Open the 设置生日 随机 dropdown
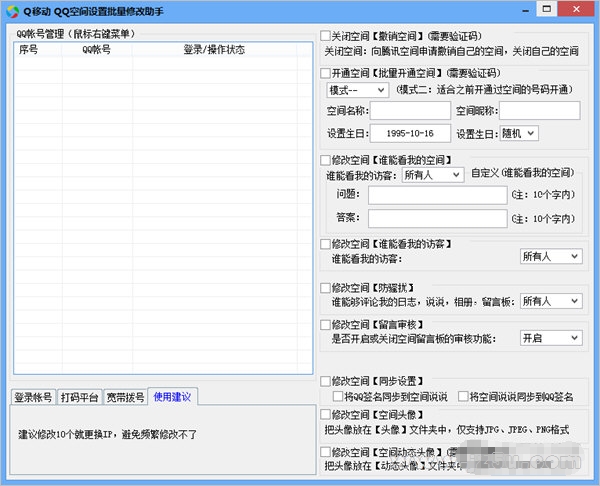The image size is (600, 486). click(x=519, y=133)
